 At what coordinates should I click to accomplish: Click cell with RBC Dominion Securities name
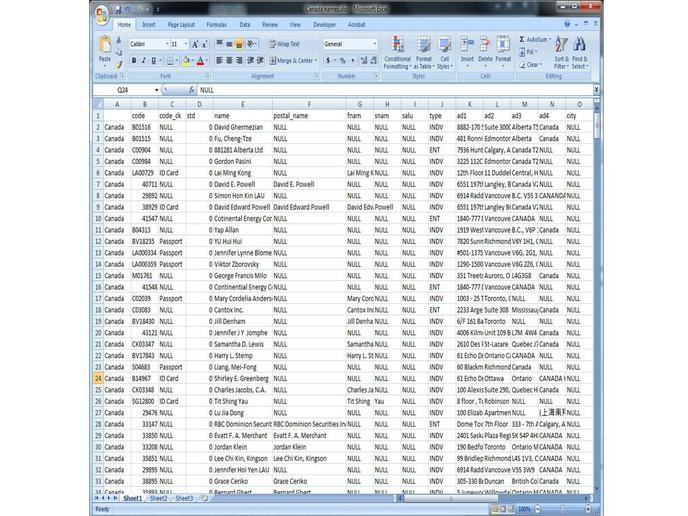[243, 424]
